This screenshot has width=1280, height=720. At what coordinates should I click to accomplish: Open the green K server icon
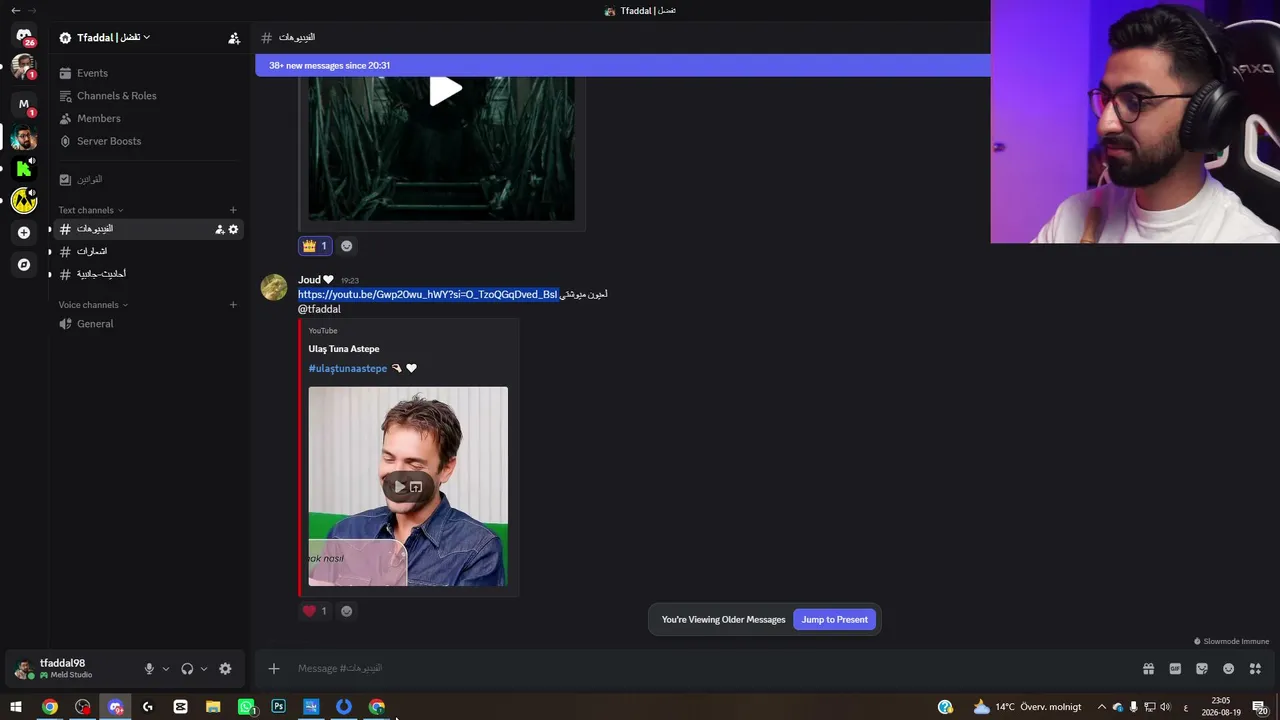(x=24, y=168)
